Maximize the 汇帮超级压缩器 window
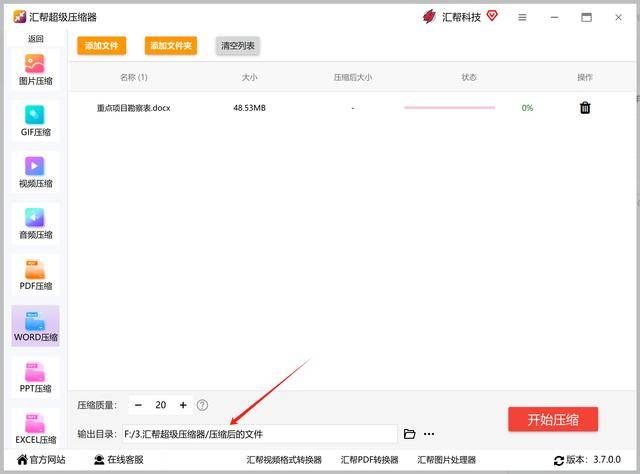Image resolution: width=640 pixels, height=474 pixels. point(586,18)
